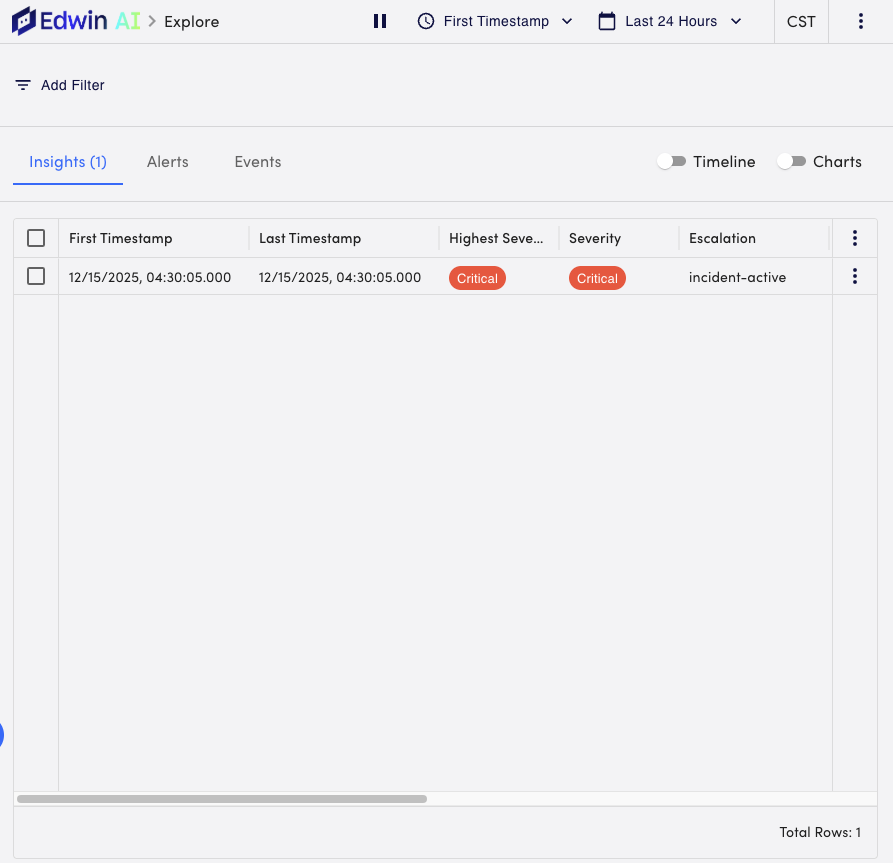Switch to the Events tab
The height and width of the screenshot is (863, 893).
257,161
